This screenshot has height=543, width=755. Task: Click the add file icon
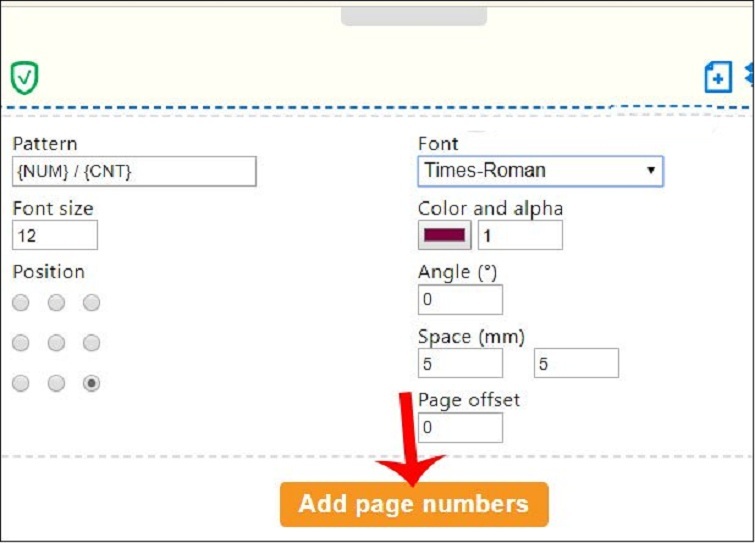(718, 77)
